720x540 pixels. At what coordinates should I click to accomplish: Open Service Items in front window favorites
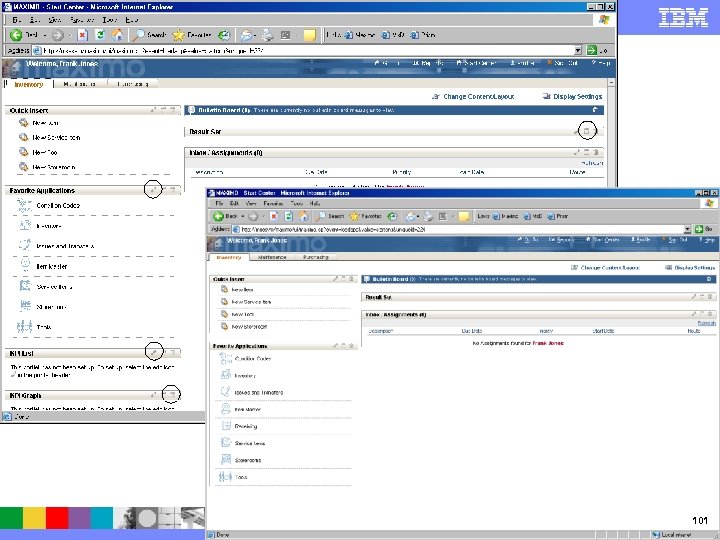(x=250, y=443)
